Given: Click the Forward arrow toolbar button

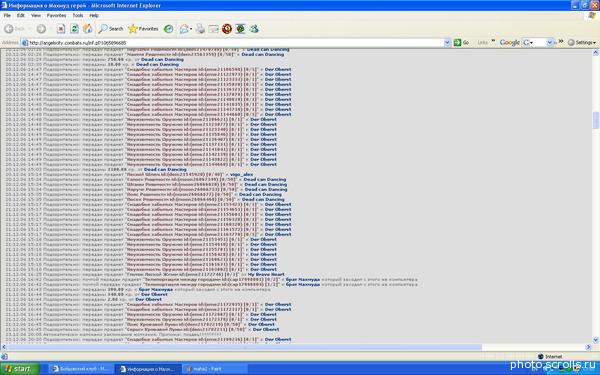Looking at the screenshot, I should click(x=41, y=29).
